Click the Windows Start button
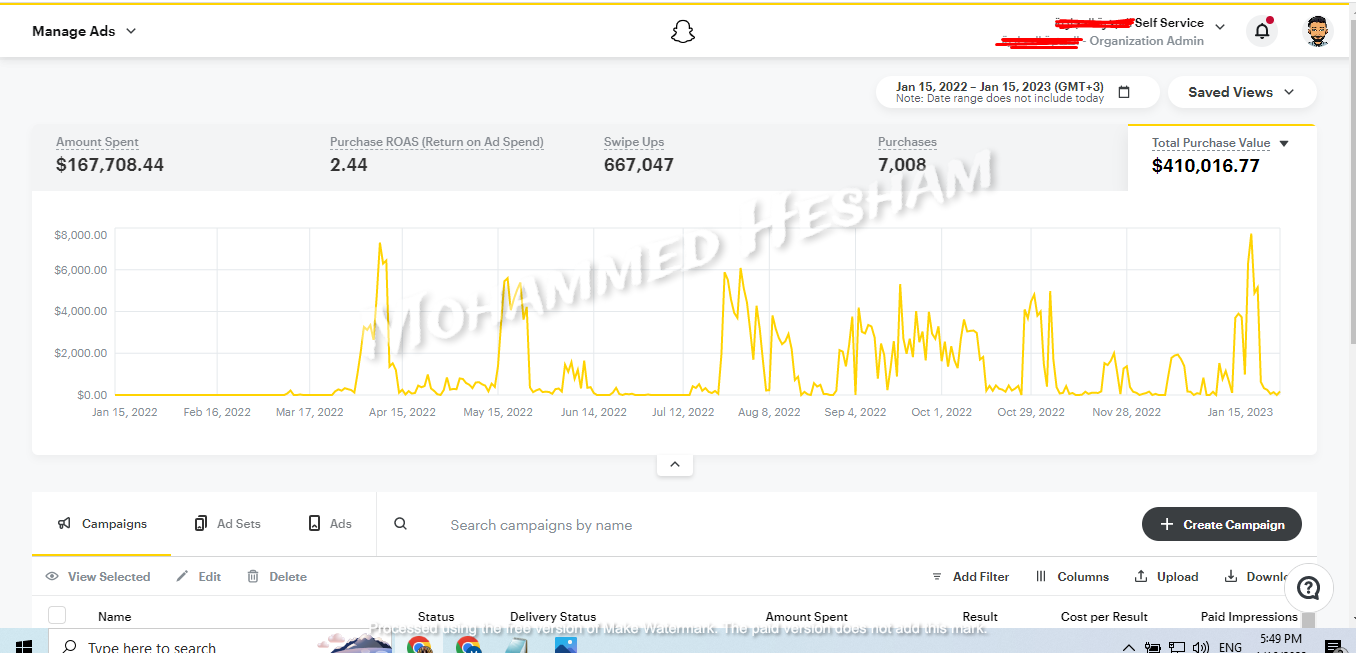The height and width of the screenshot is (653, 1356). pos(24,646)
